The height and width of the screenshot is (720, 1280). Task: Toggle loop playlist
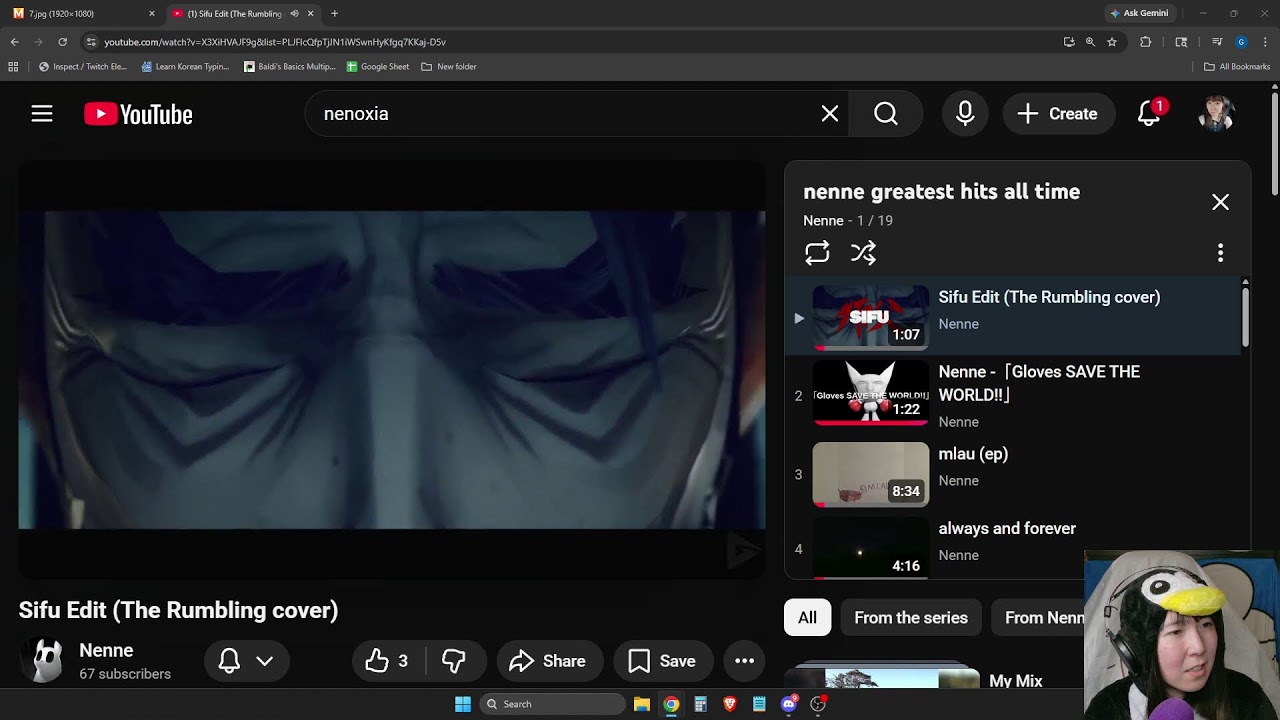[817, 253]
